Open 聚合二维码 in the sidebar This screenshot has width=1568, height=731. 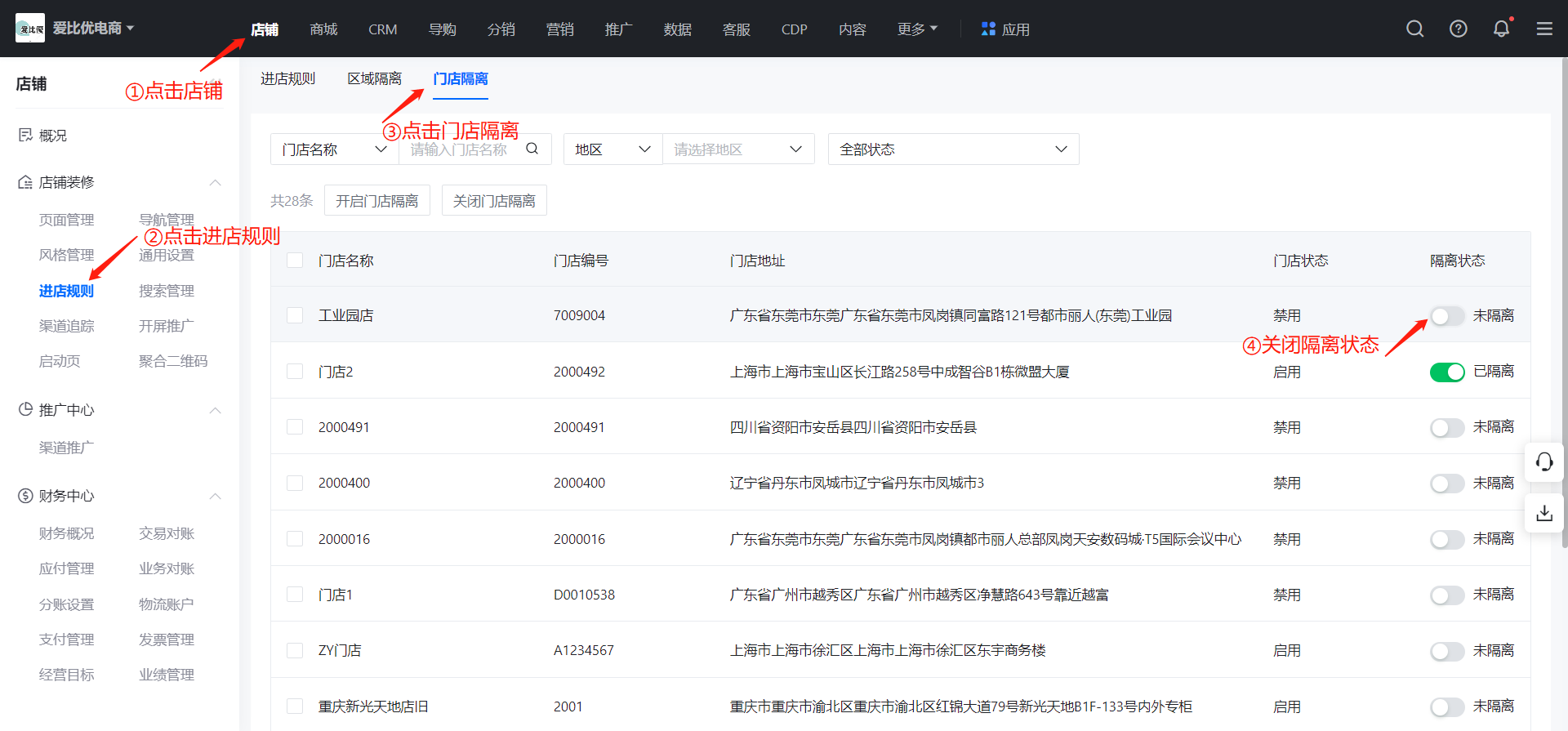click(x=173, y=361)
